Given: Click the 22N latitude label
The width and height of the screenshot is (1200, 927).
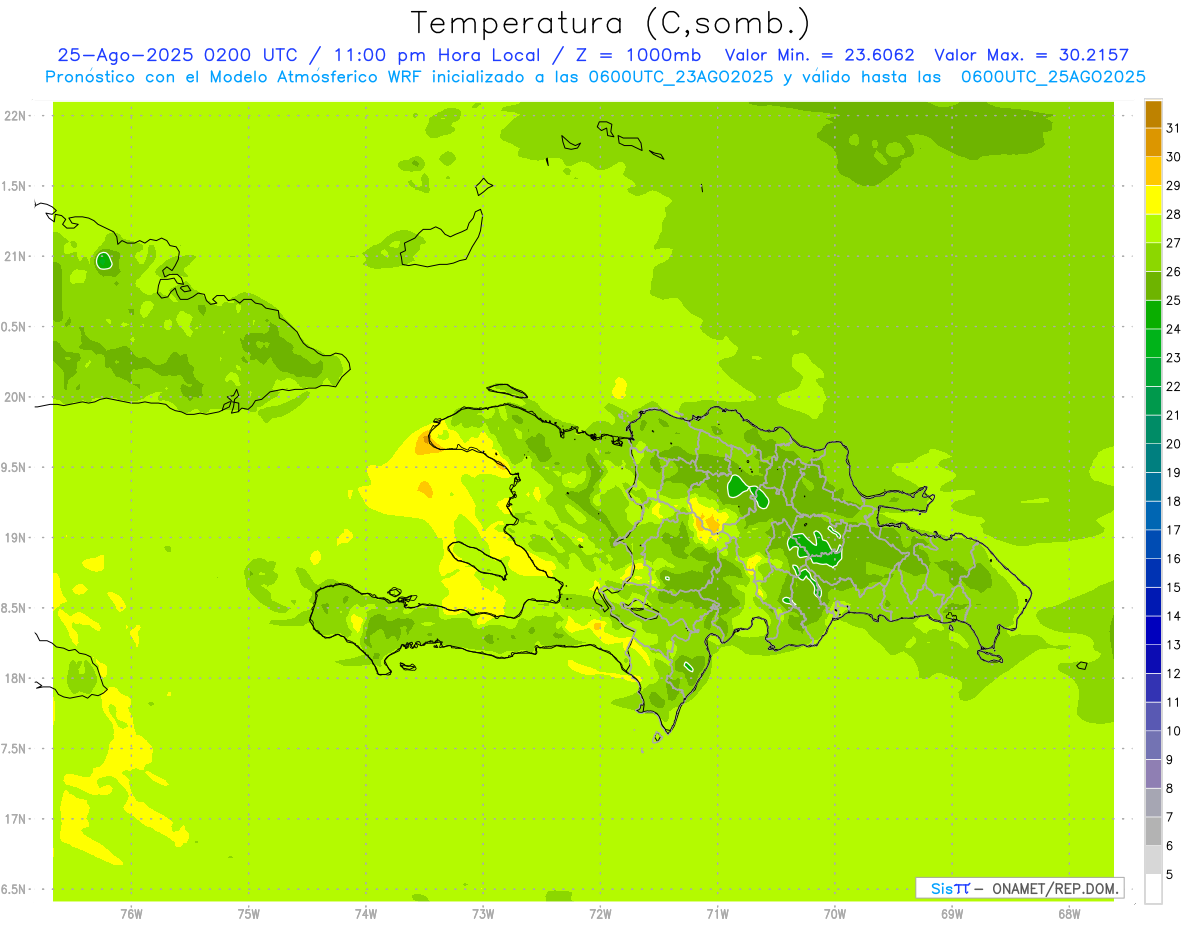Looking at the screenshot, I should 16,116.
